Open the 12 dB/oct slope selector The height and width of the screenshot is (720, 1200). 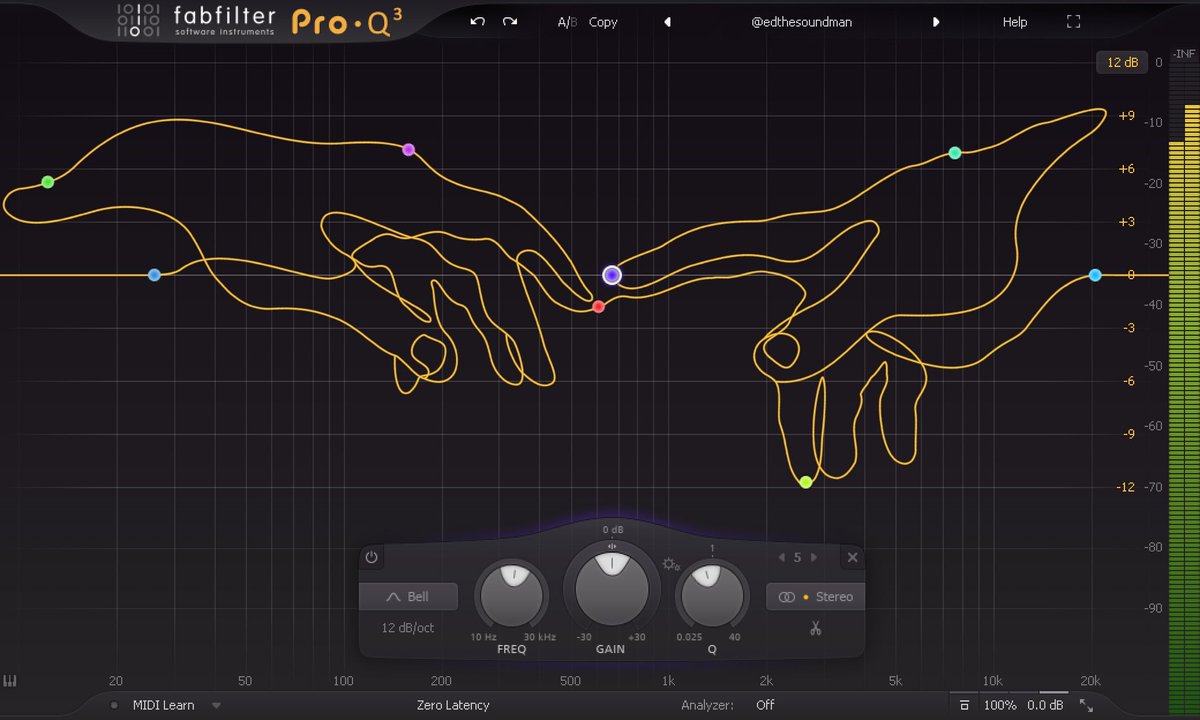point(408,628)
